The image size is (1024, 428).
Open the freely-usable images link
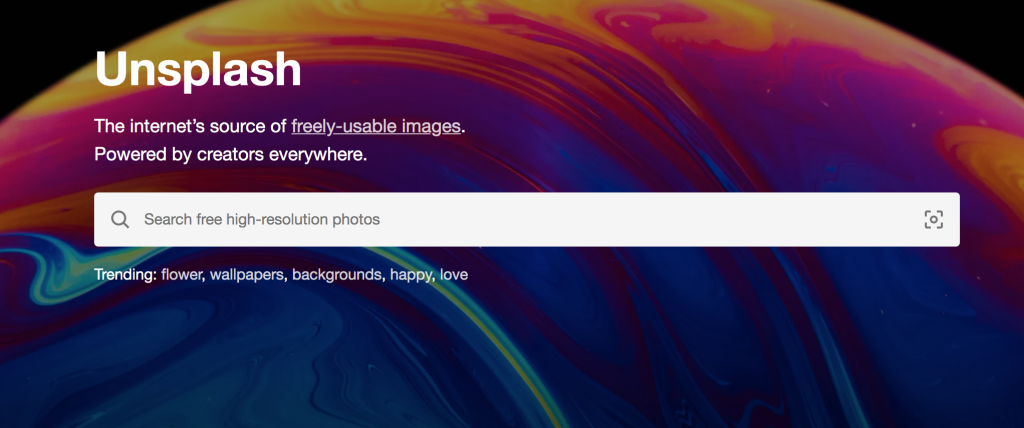click(x=376, y=126)
